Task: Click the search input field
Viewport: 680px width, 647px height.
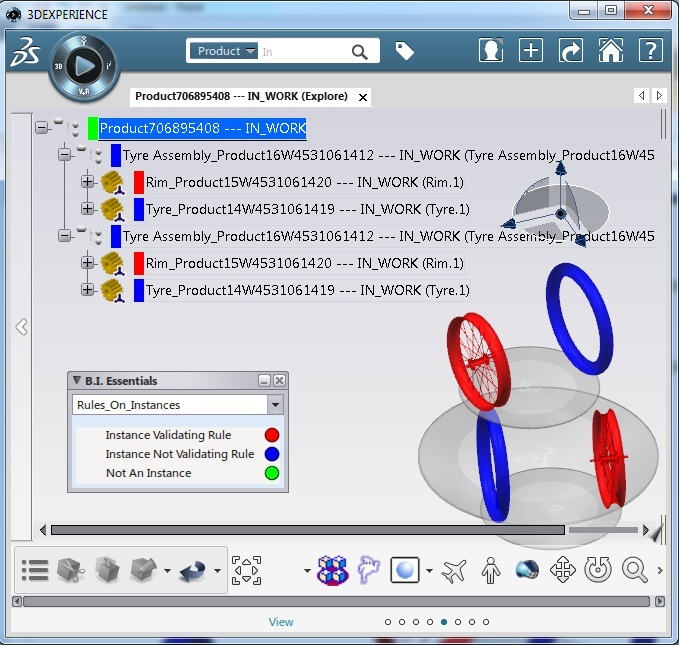Action: point(304,52)
